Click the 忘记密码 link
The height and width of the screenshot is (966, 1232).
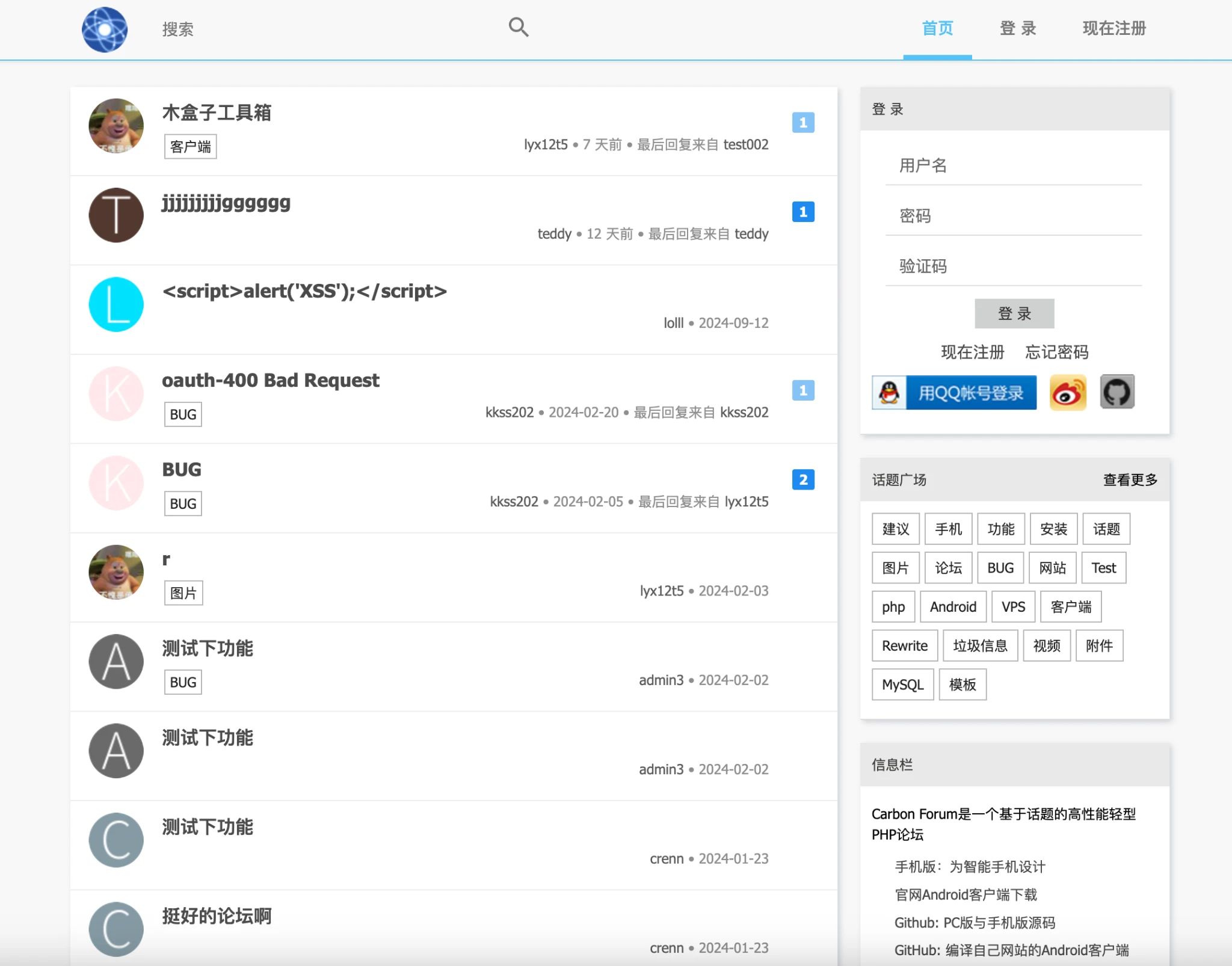[1057, 352]
